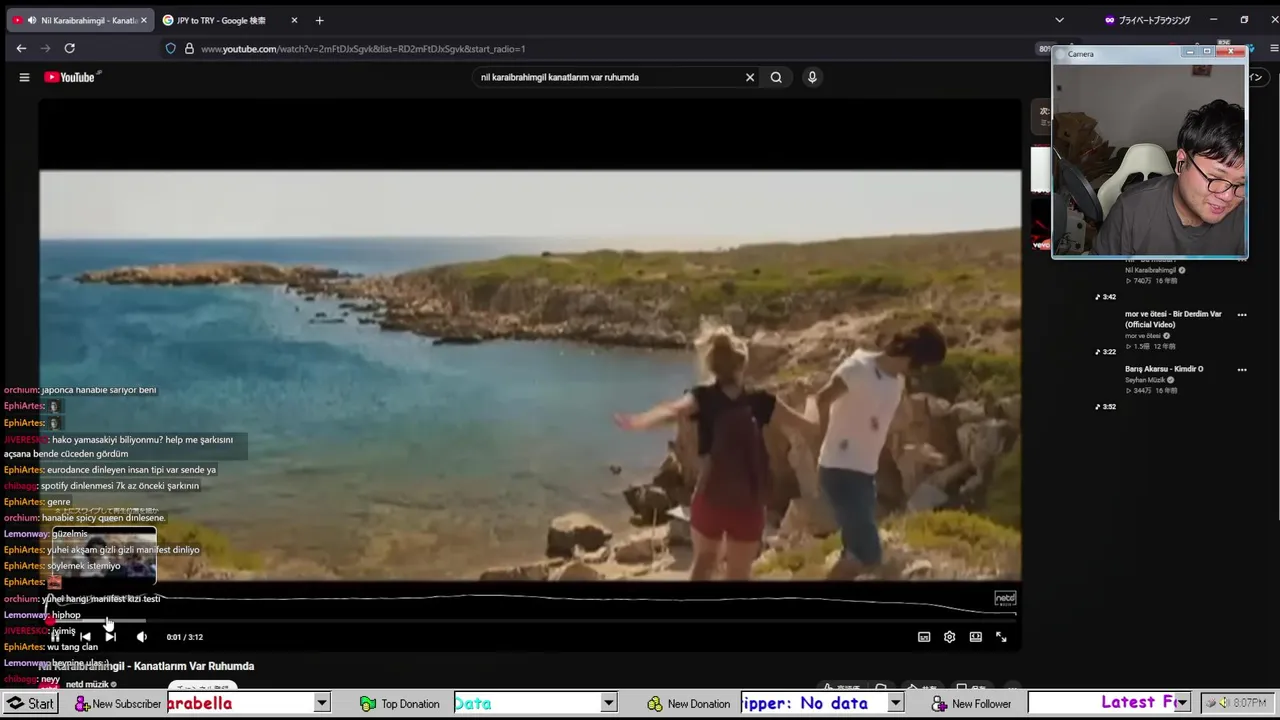Screen dimensions: 1280x720
Task: Click the 3:22 duration of mor ve ötesi video
Action: coord(1105,352)
